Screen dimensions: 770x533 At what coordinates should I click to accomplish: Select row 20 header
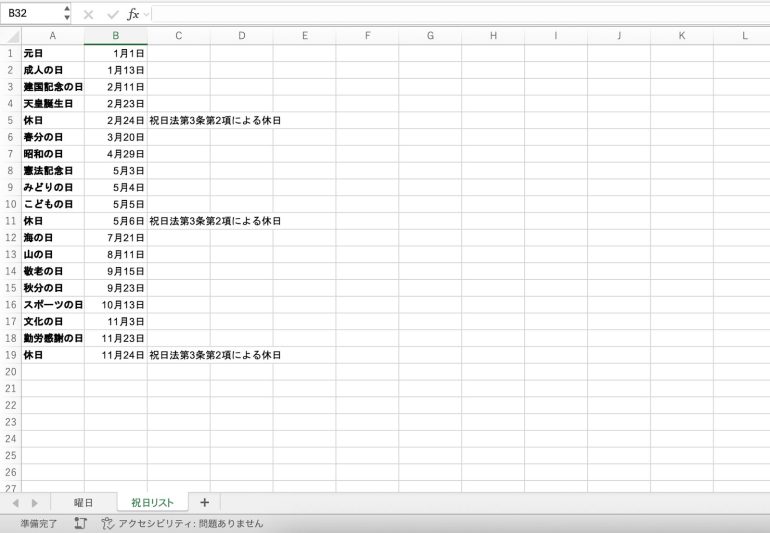pos(10,372)
